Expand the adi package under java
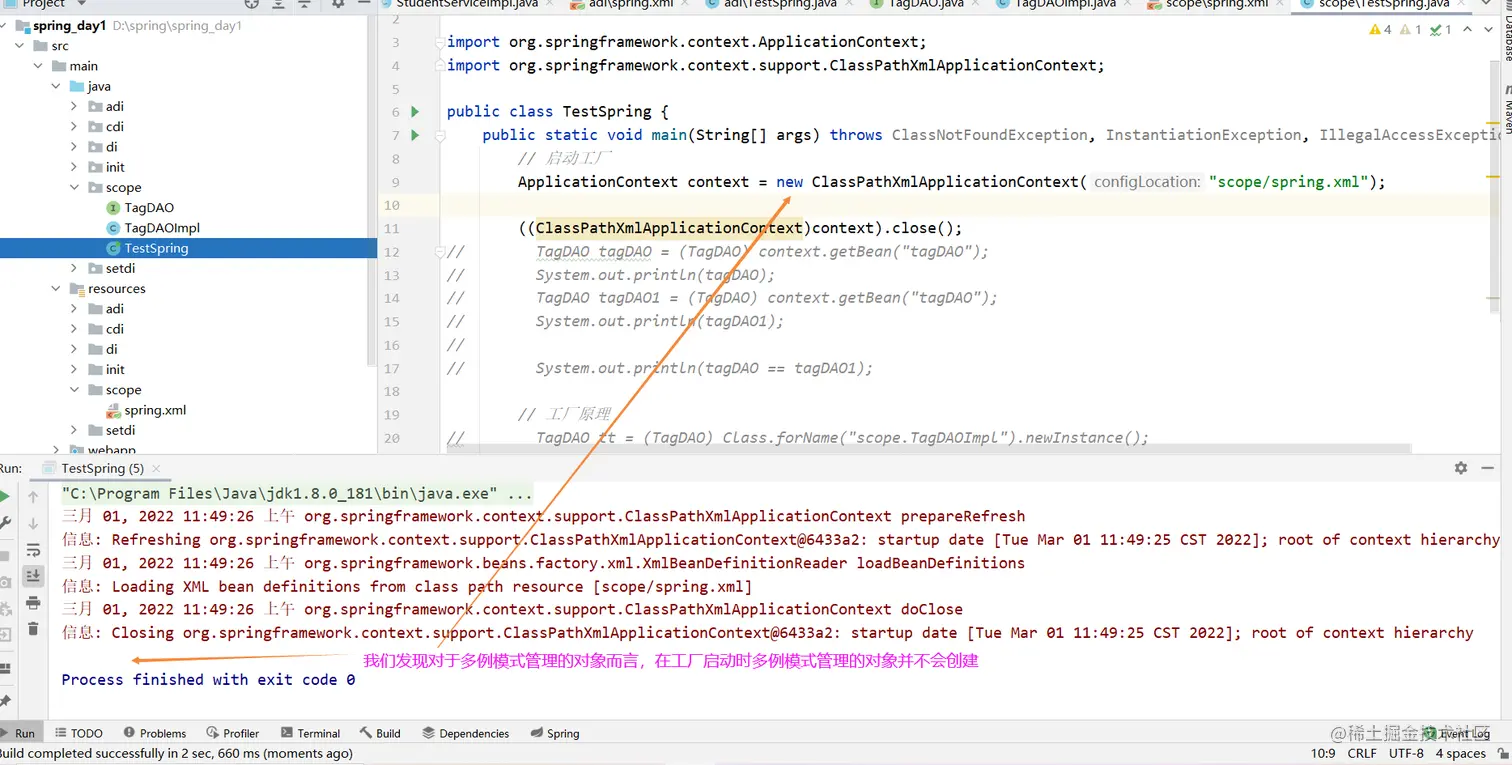Viewport: 1512px width, 765px height. (74, 107)
